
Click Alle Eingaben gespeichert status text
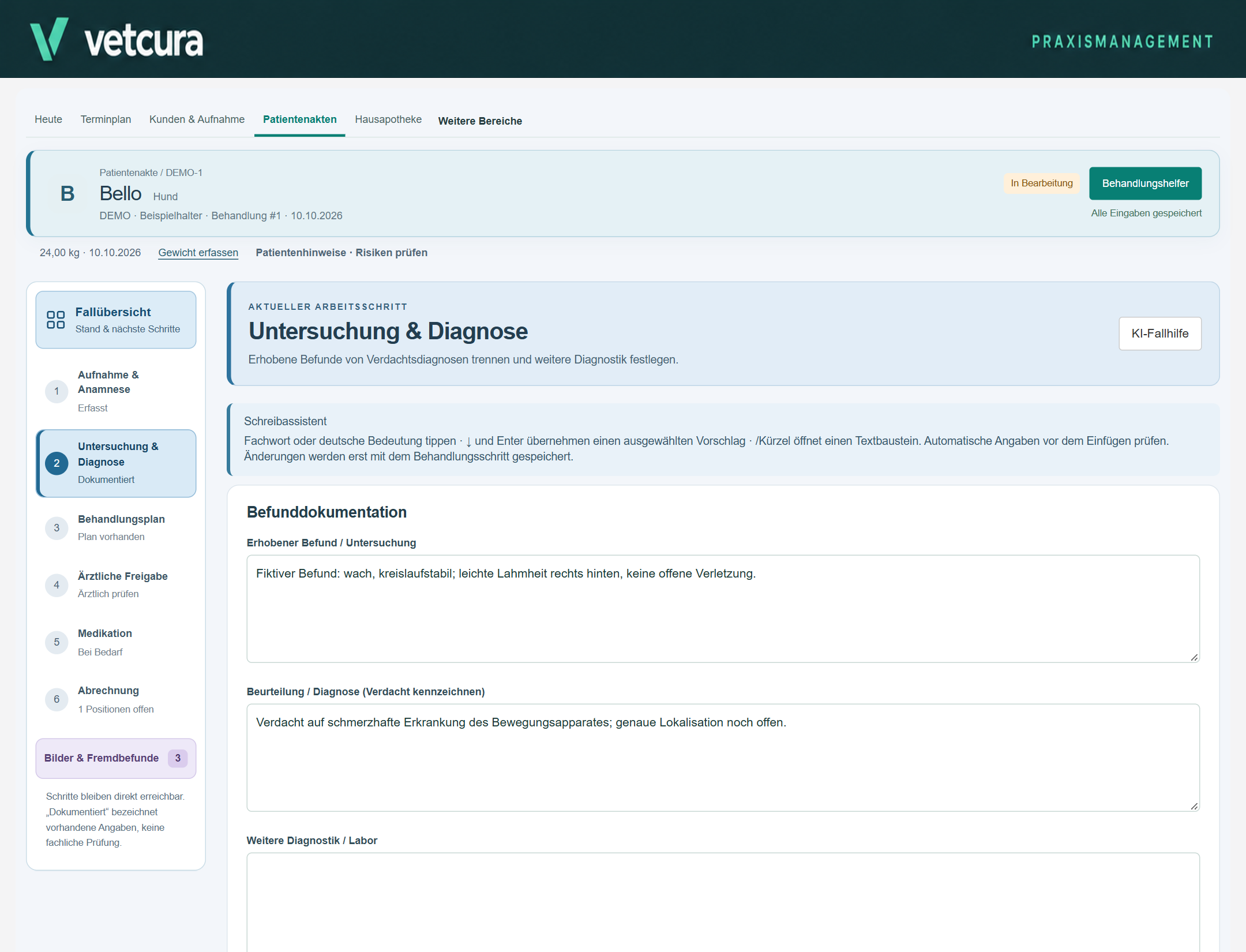(x=1146, y=213)
